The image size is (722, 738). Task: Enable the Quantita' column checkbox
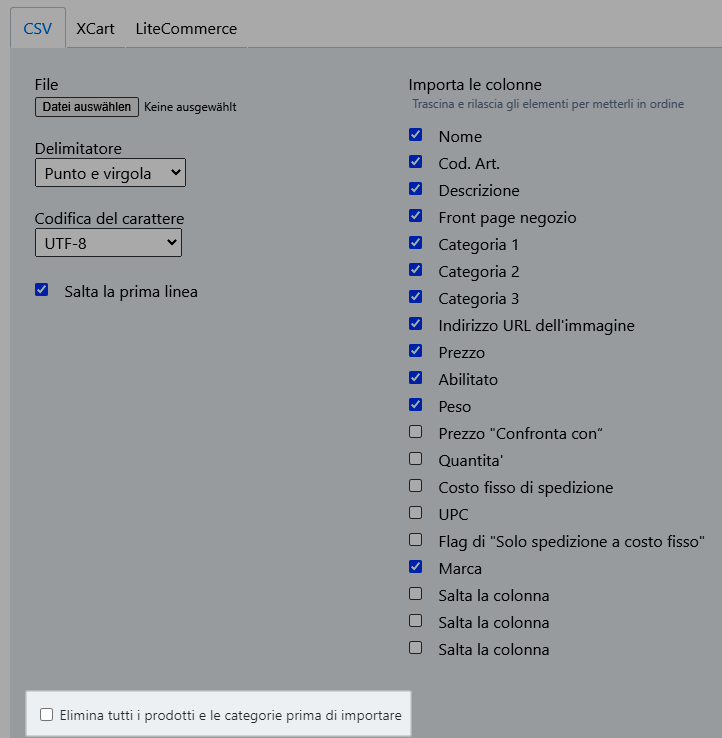416,459
